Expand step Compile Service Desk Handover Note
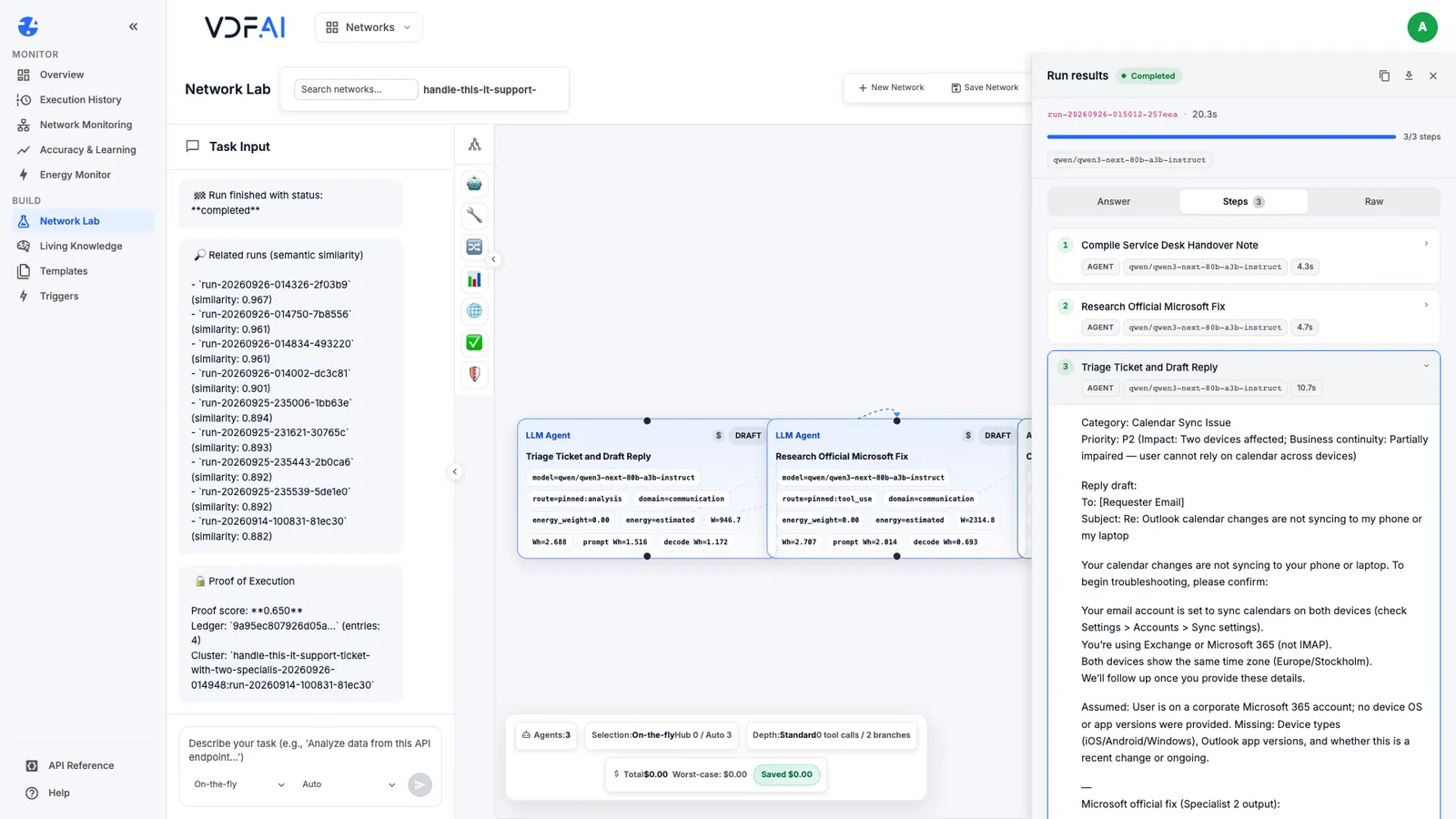Viewport: 1456px width, 819px height. (1244, 256)
